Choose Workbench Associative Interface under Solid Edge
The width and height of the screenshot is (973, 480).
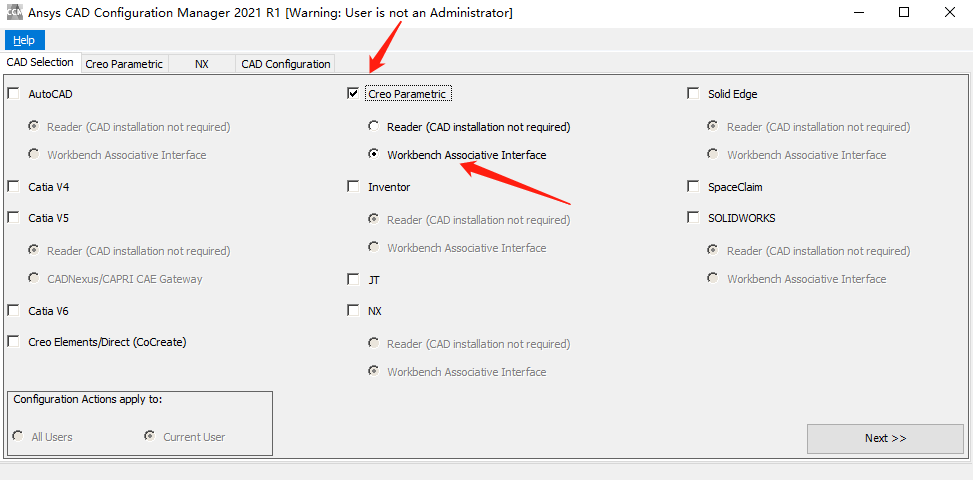(x=714, y=154)
